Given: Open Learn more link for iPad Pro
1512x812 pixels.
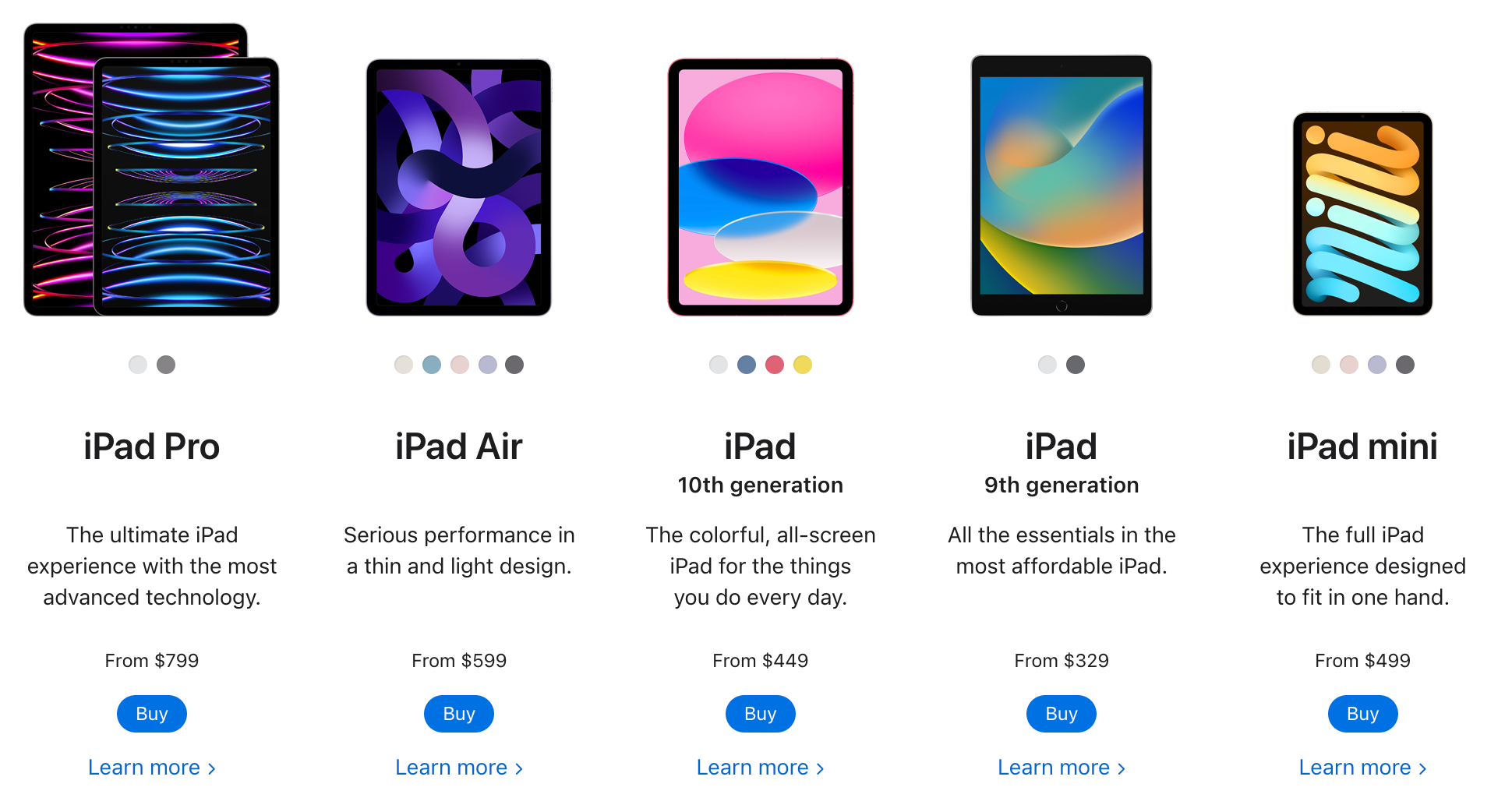Looking at the screenshot, I should [152, 768].
